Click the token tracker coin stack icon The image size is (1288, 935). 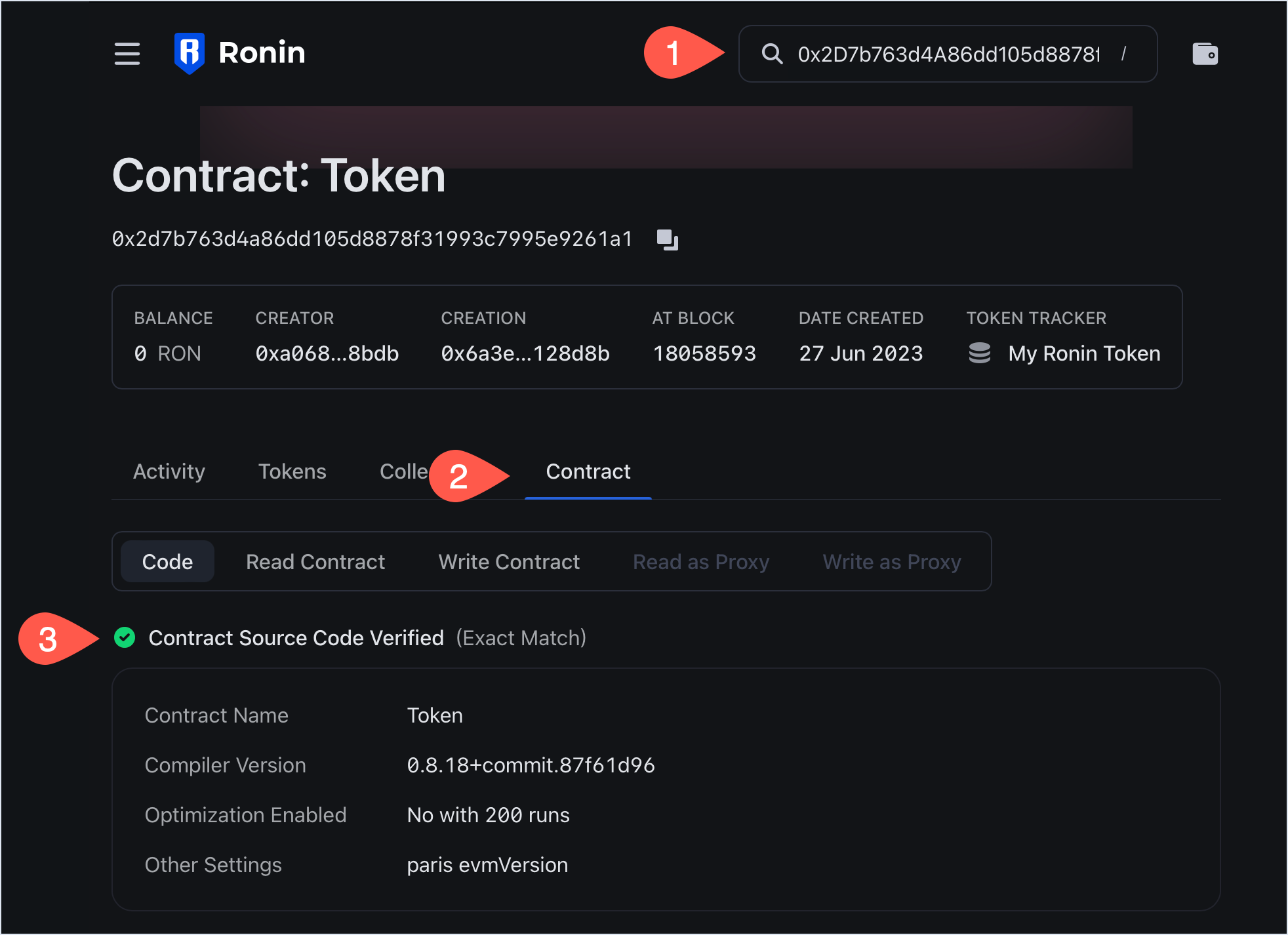[x=979, y=353]
